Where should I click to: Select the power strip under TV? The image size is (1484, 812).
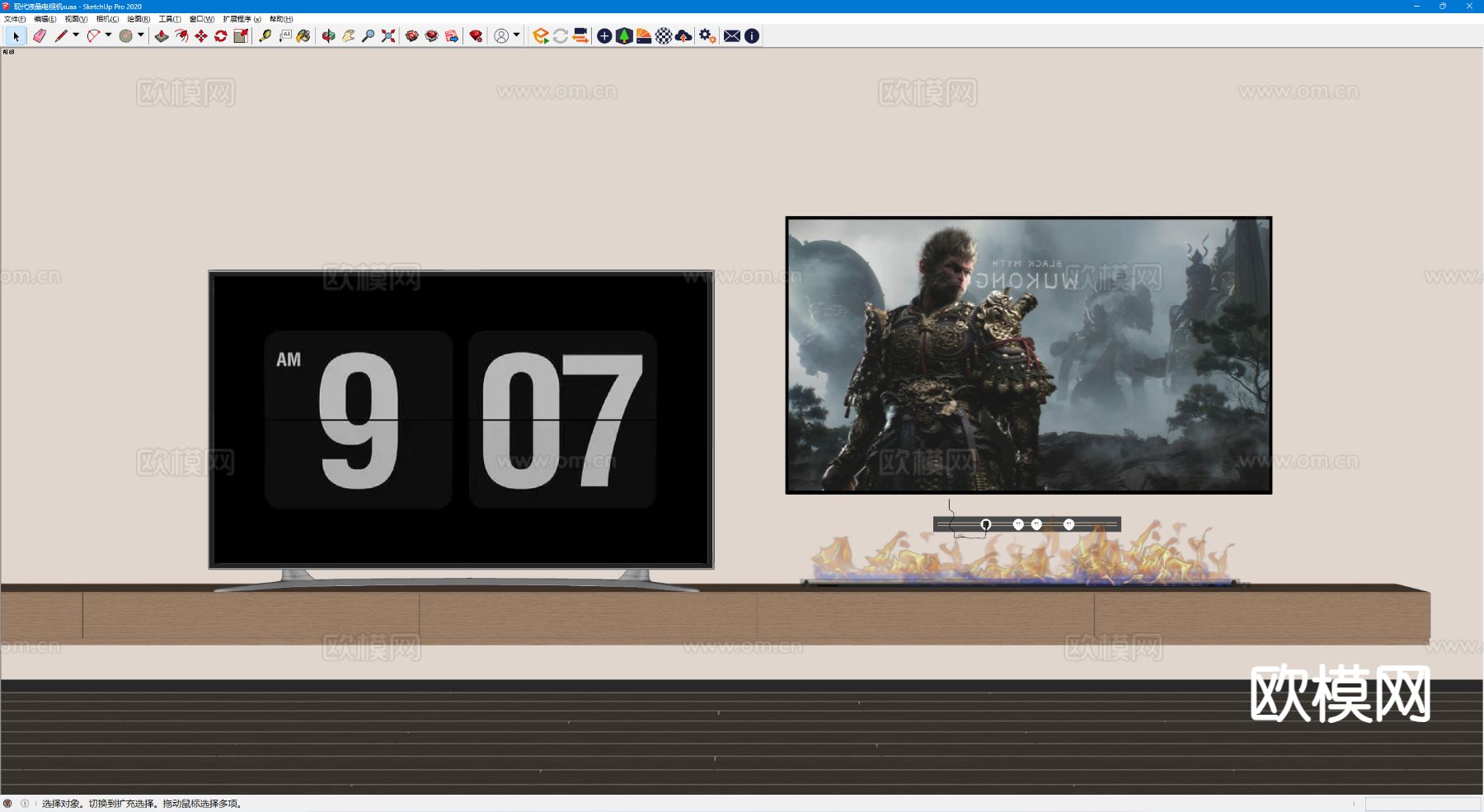point(1026,524)
